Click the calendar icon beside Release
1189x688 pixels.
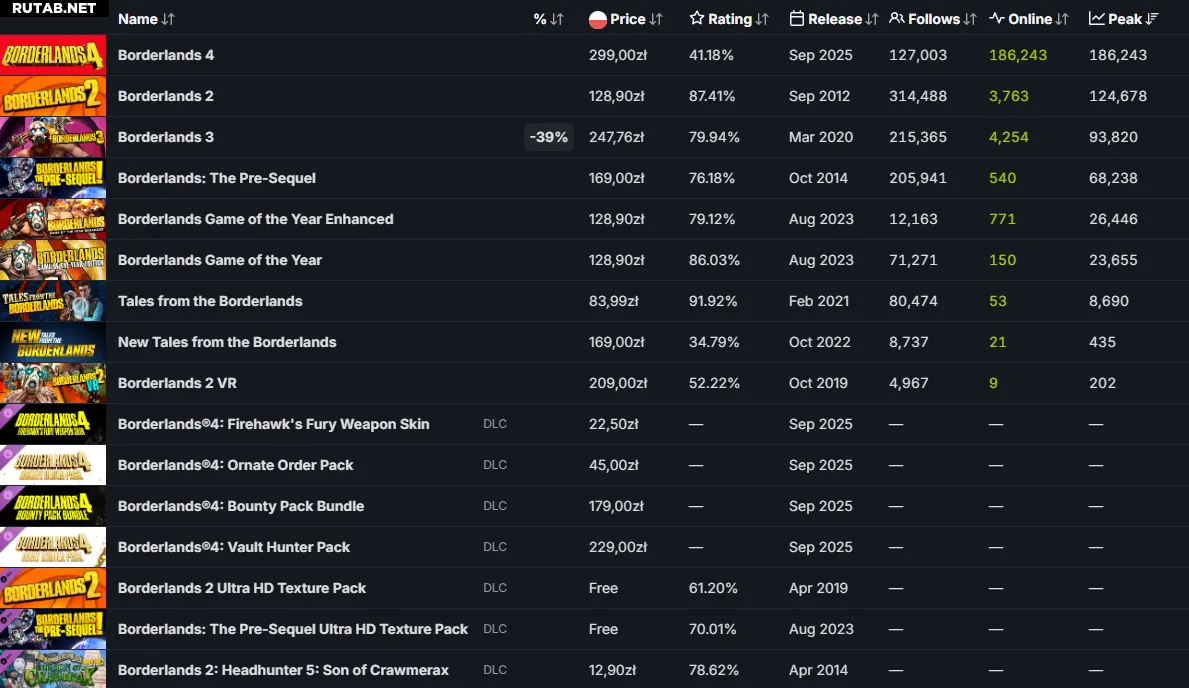point(796,18)
